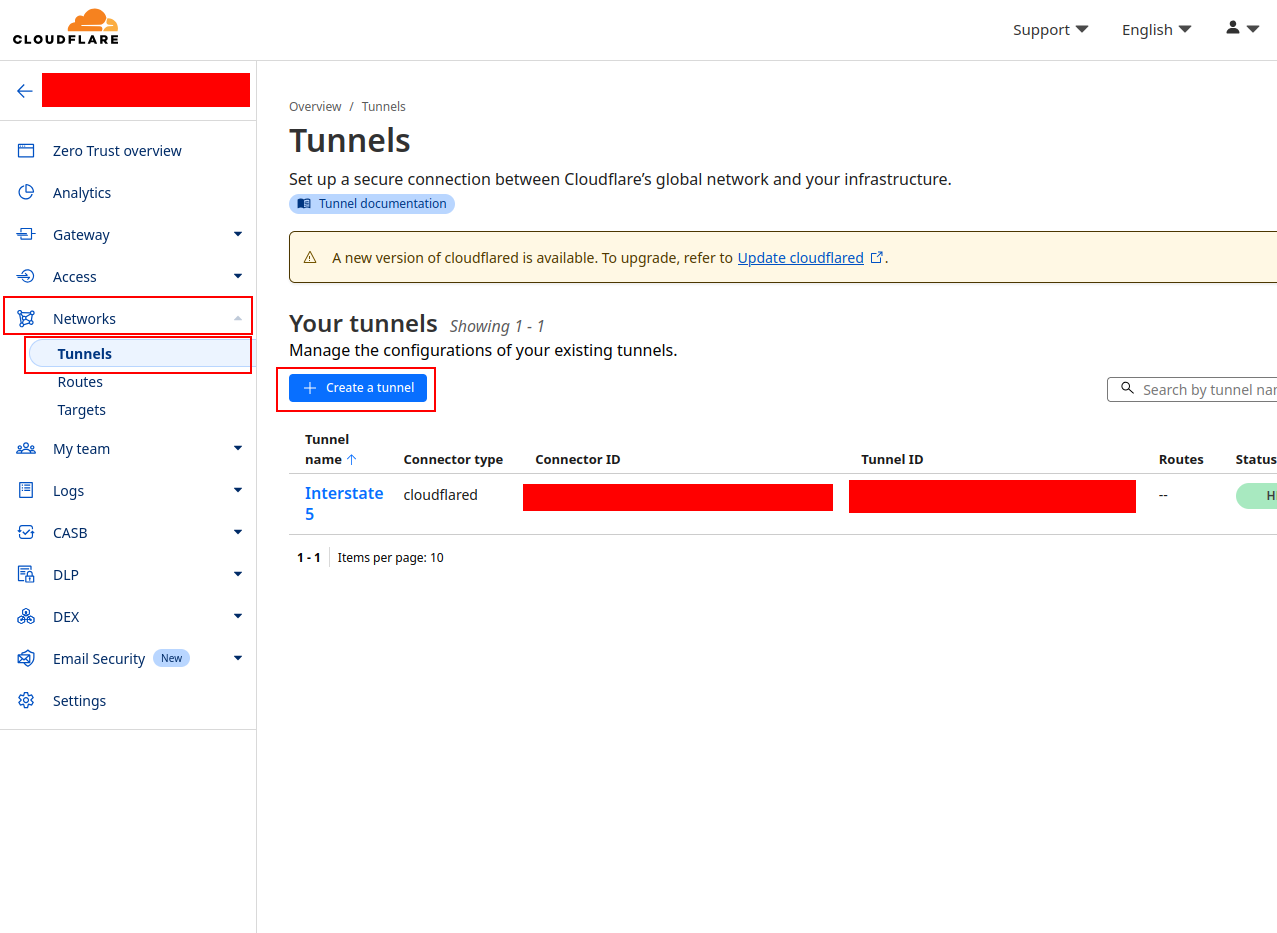
Task: Expand the Email Security chevron
Action: point(238,659)
